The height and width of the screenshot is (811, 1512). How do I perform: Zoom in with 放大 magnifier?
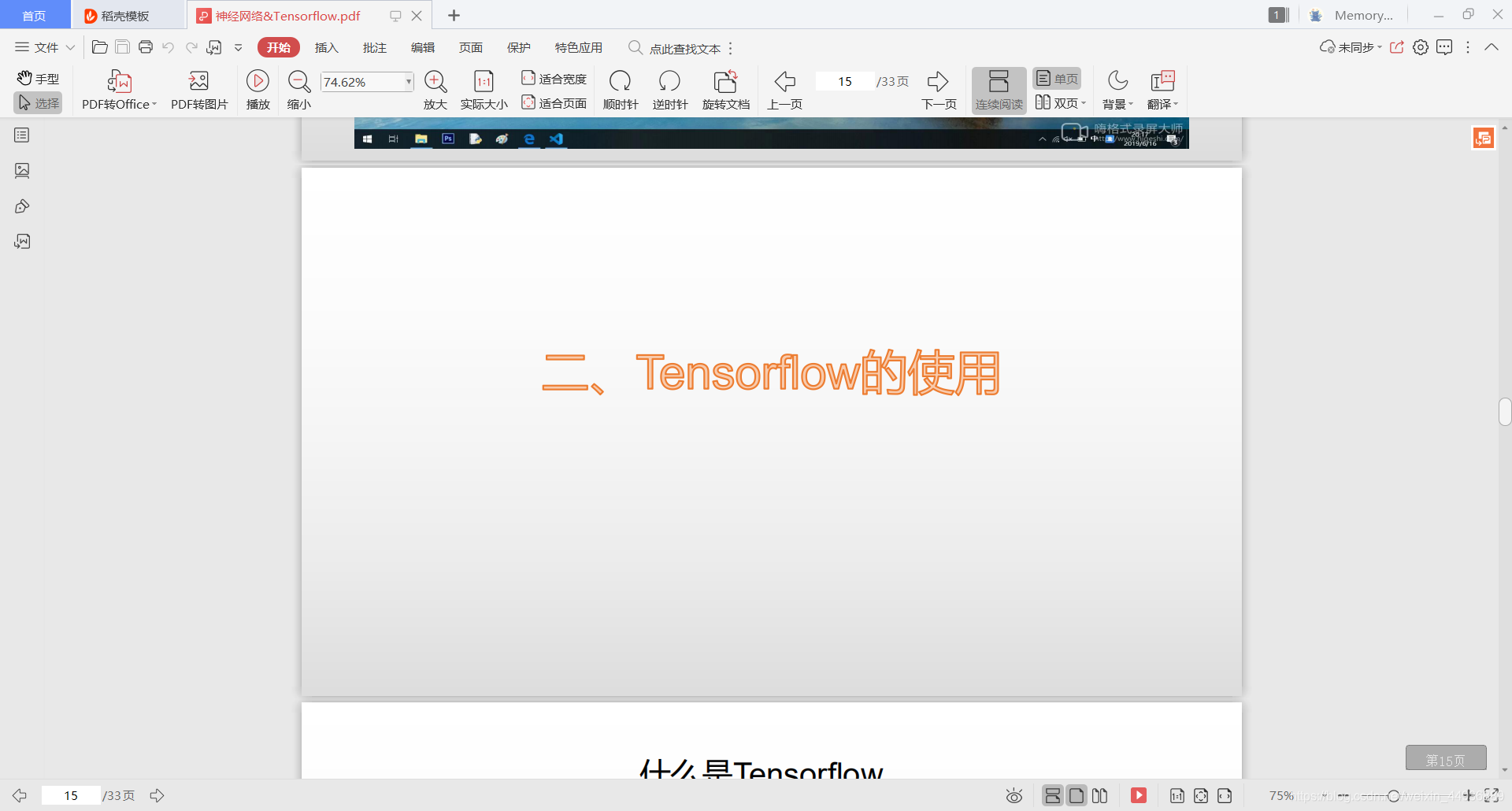[x=435, y=91]
